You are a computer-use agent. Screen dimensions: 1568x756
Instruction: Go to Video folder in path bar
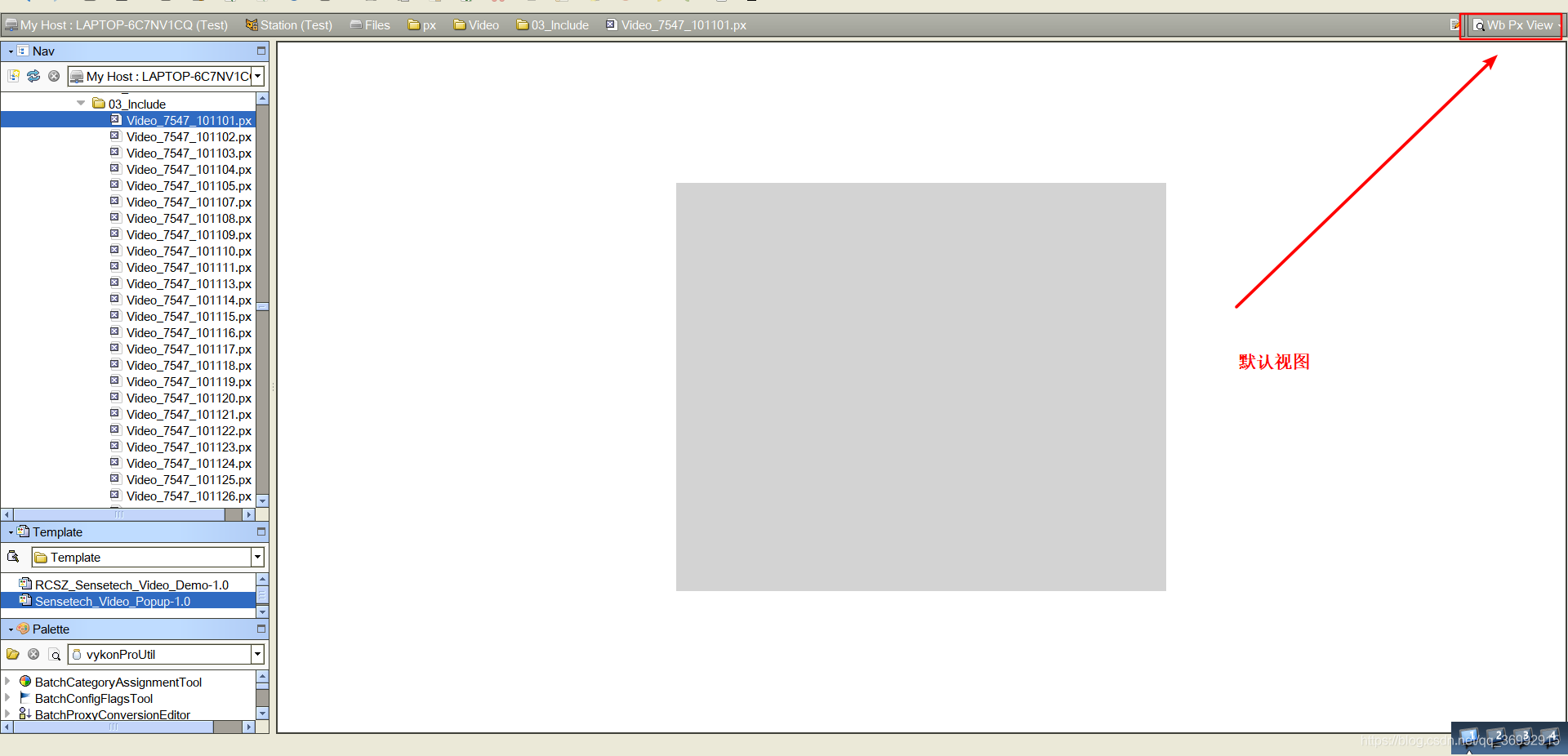point(476,25)
